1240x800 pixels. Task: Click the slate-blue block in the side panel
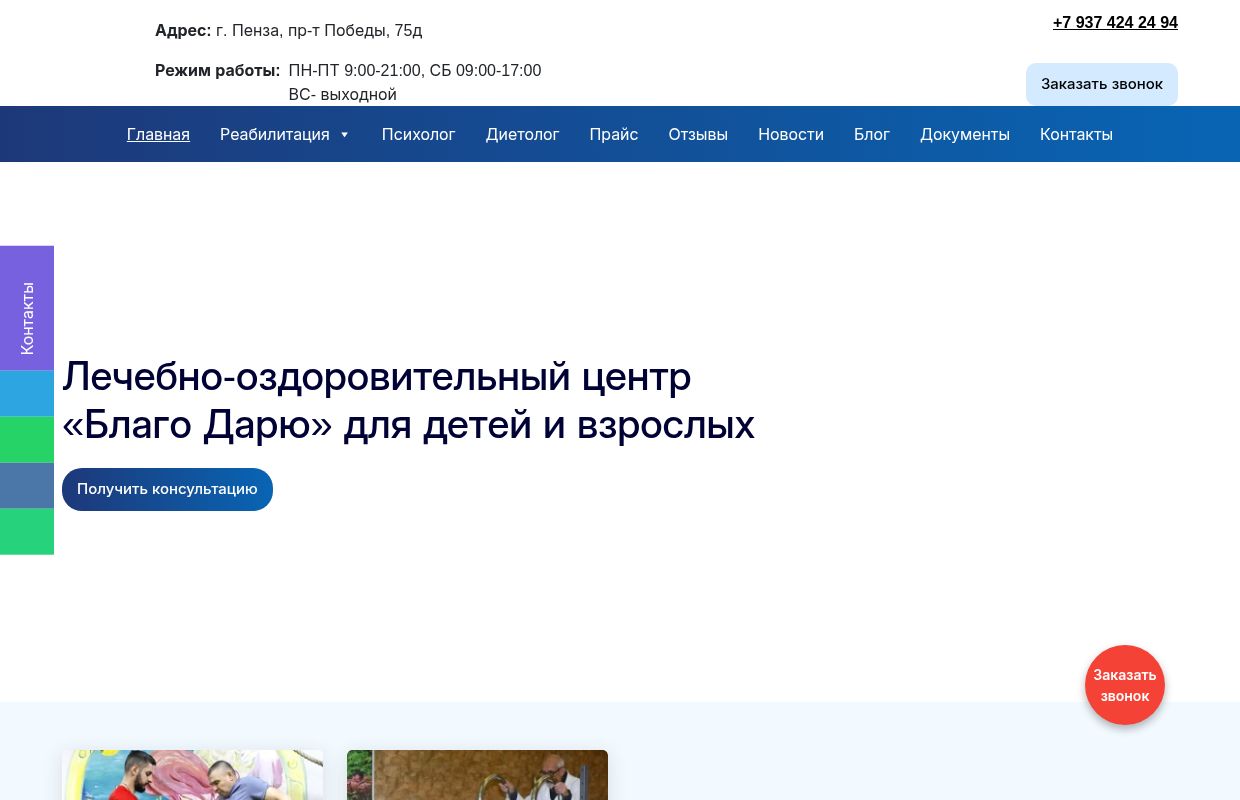tap(27, 486)
